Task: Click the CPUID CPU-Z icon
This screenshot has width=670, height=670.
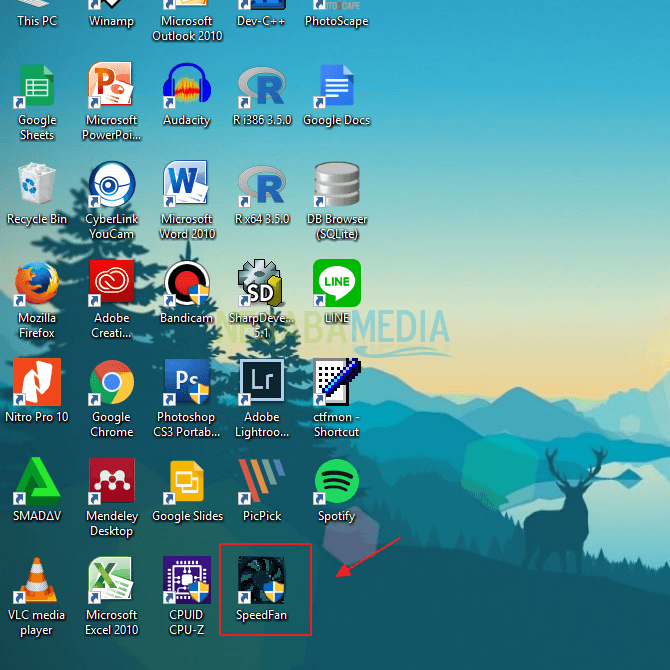Action: point(187,580)
